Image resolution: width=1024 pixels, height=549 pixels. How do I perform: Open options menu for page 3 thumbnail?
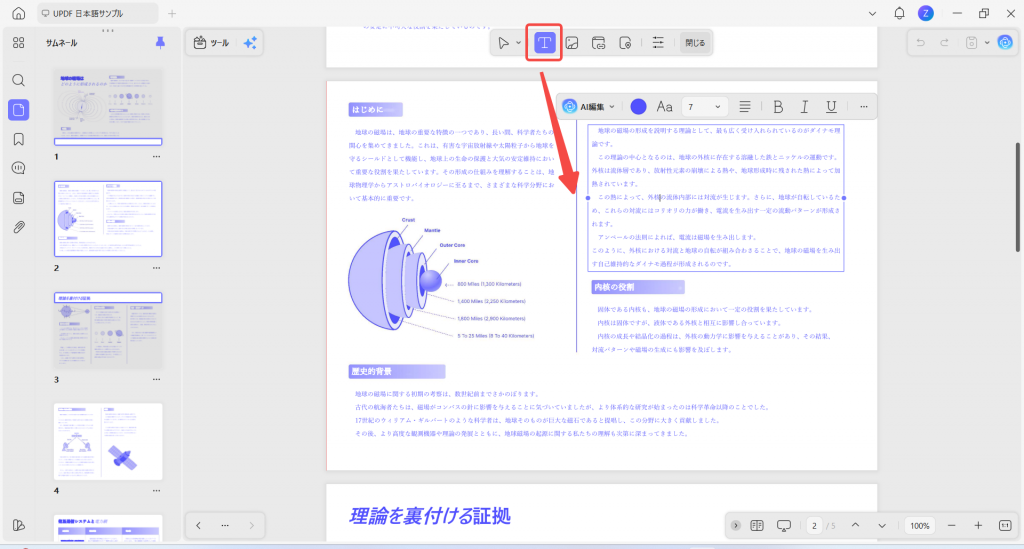pyautogui.click(x=156, y=379)
